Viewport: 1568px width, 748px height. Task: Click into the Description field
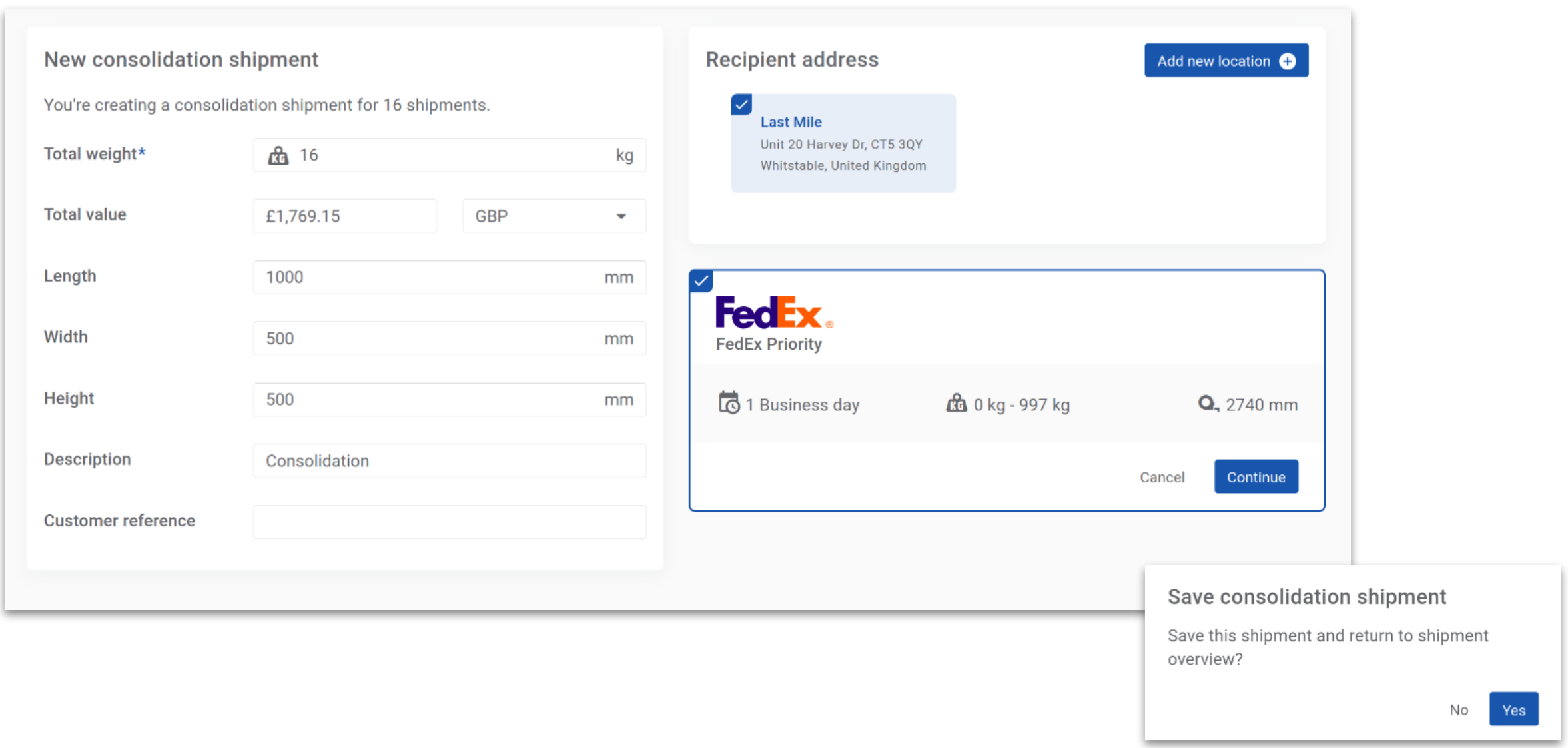click(449, 461)
